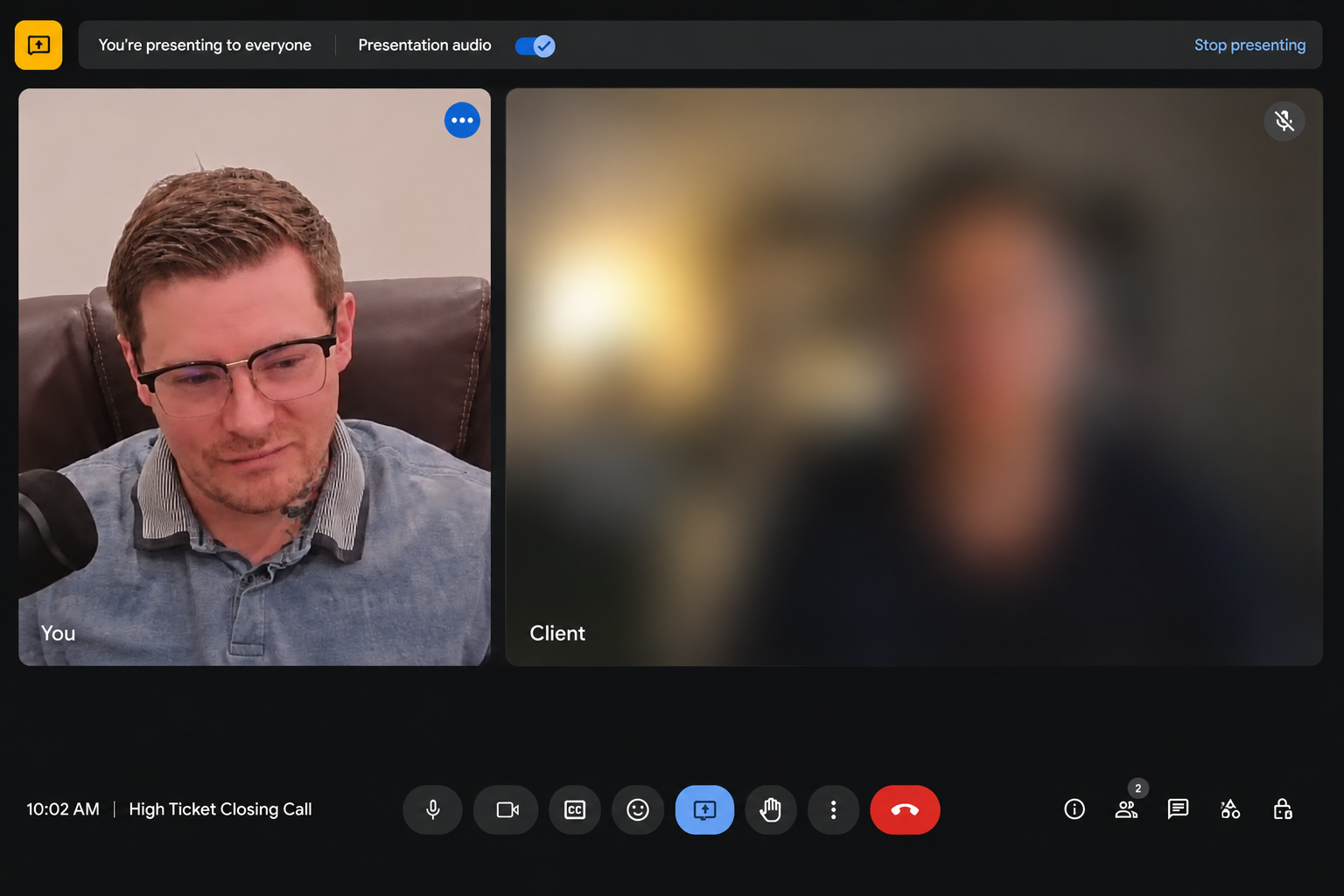The width and height of the screenshot is (1344, 896).
Task: Click the 10:02 AM clock text
Action: pyautogui.click(x=63, y=809)
